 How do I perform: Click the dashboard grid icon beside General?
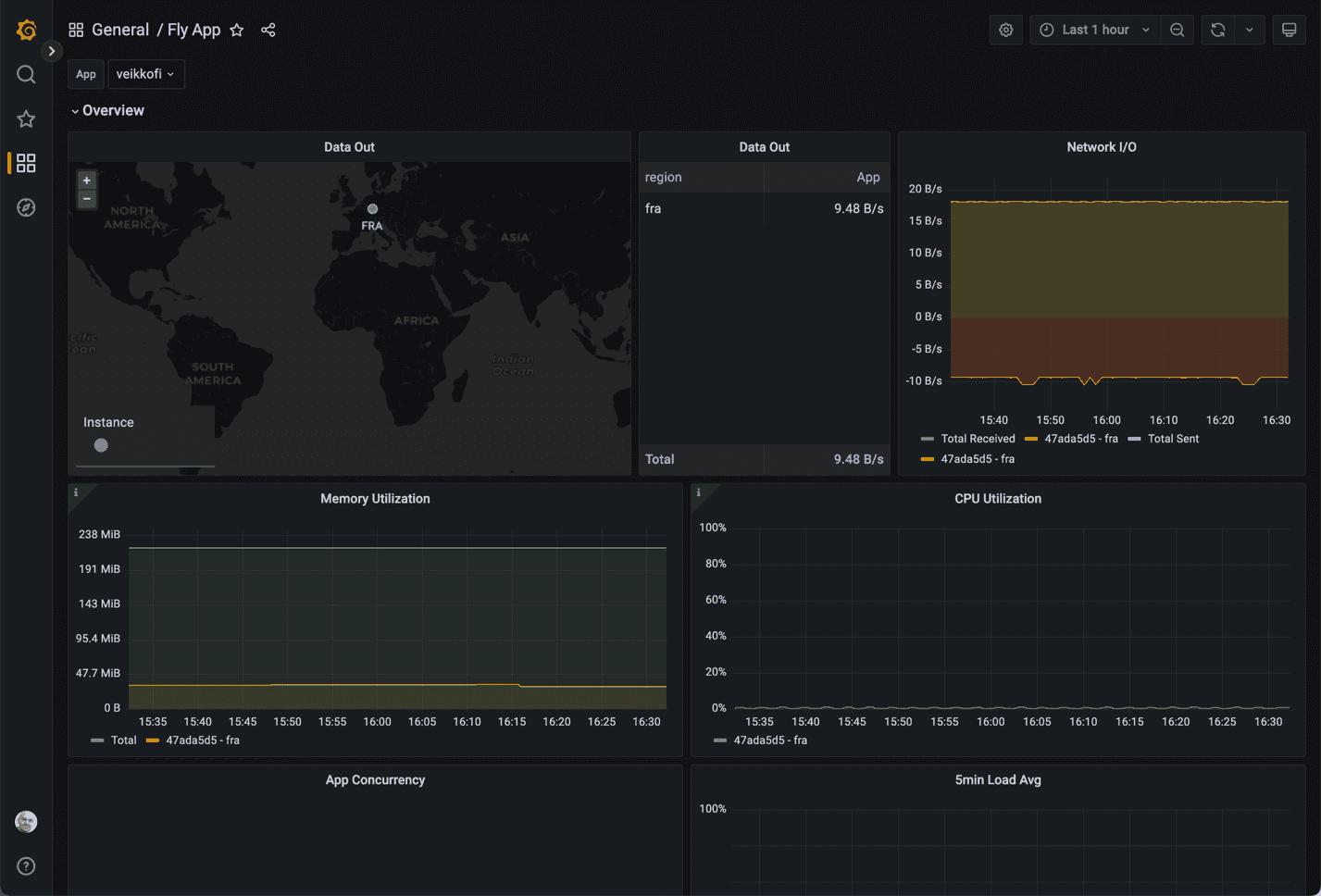tap(76, 31)
